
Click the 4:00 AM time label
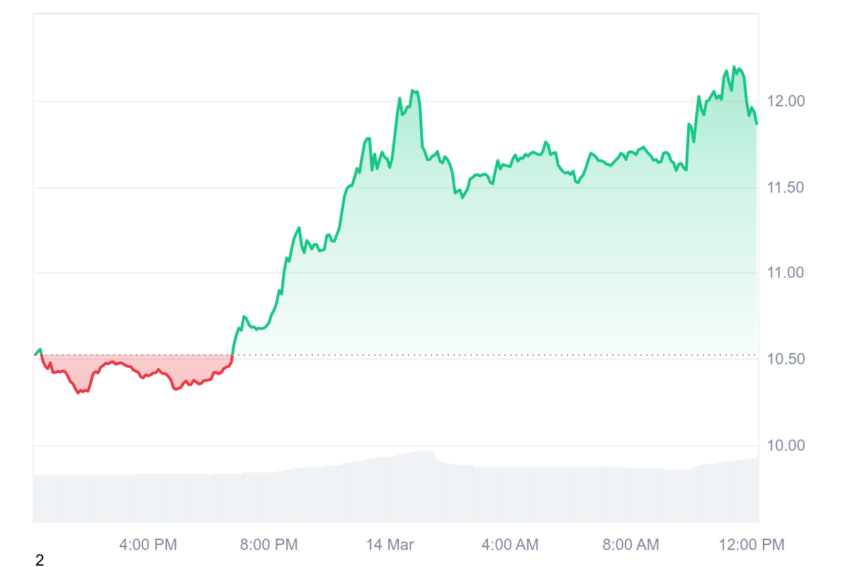[x=510, y=545]
